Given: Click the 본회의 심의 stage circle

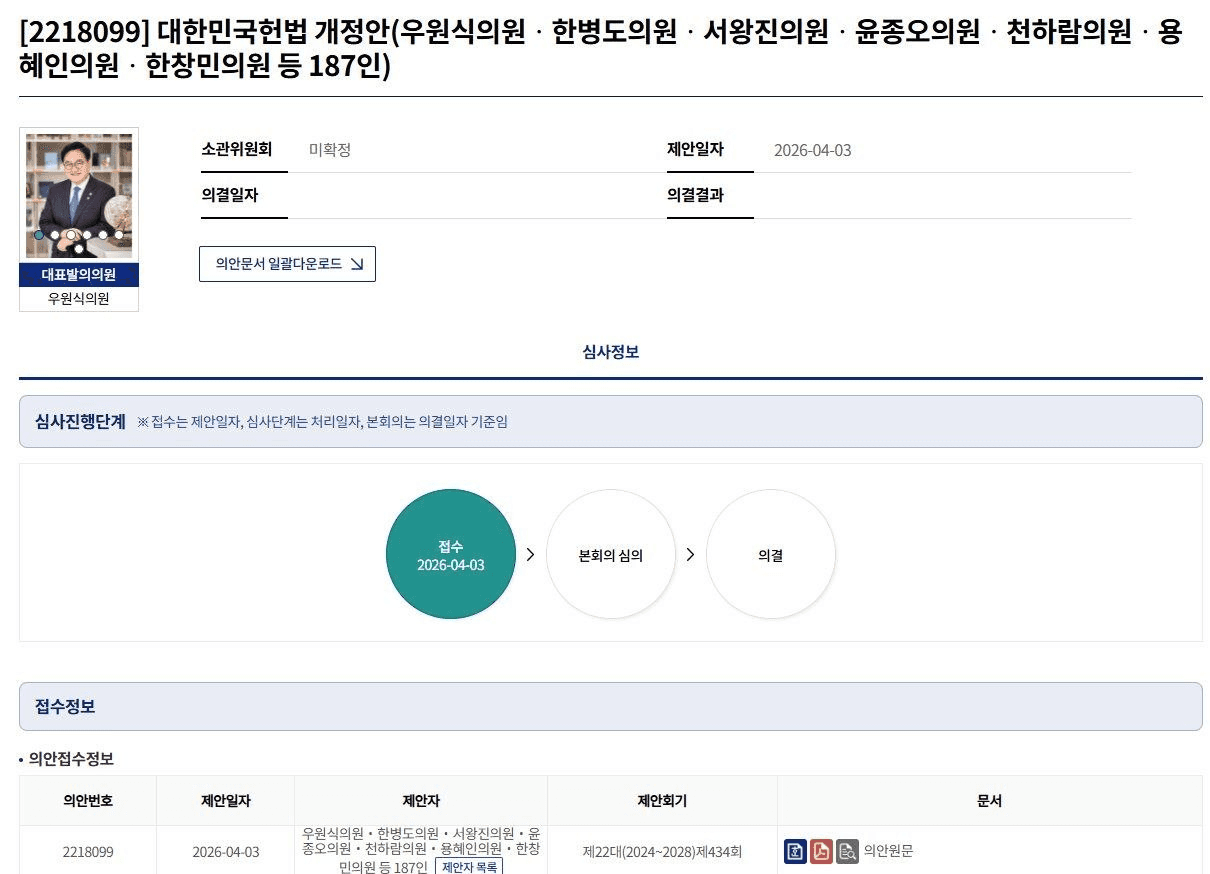Looking at the screenshot, I should click(610, 554).
